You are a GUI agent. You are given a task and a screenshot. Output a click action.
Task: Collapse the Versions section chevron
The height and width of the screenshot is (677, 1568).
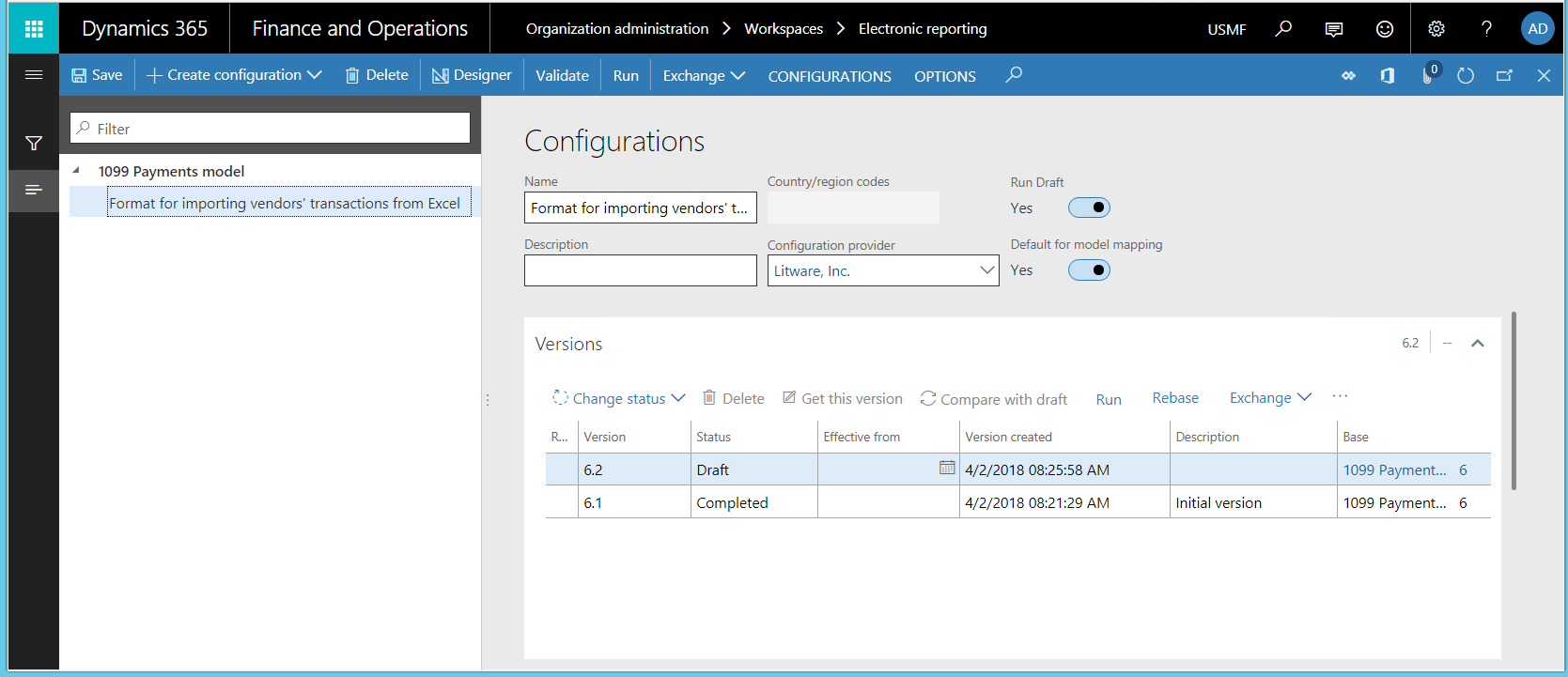pos(1478,344)
